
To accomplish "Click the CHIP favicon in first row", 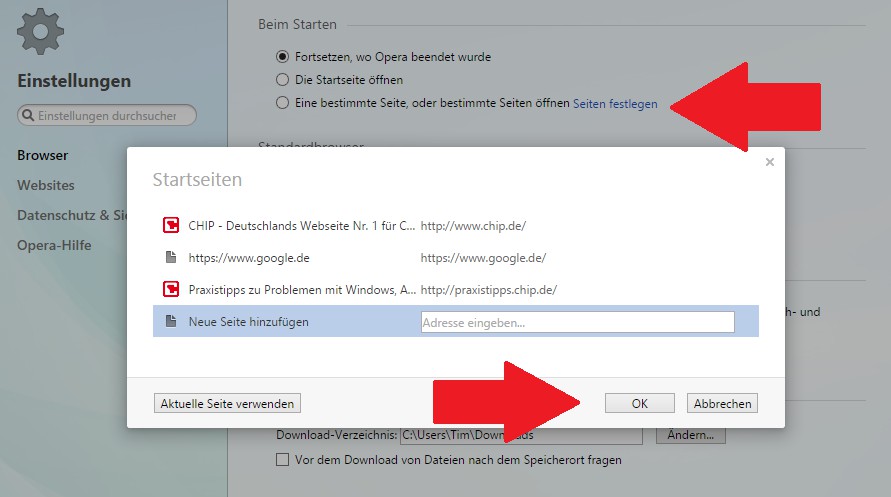I will (x=170, y=226).
